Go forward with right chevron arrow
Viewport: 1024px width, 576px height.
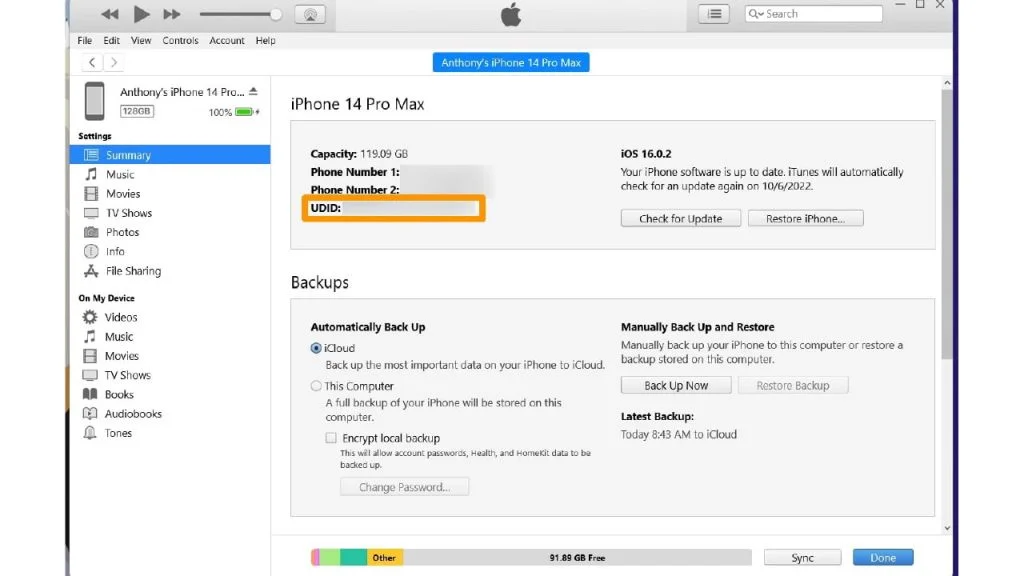pyautogui.click(x=114, y=62)
